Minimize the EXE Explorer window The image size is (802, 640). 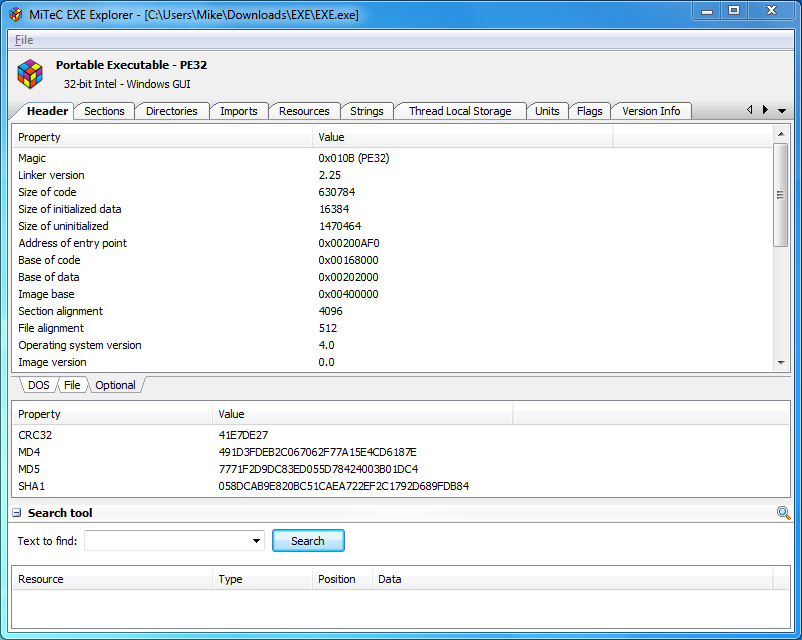[x=707, y=11]
